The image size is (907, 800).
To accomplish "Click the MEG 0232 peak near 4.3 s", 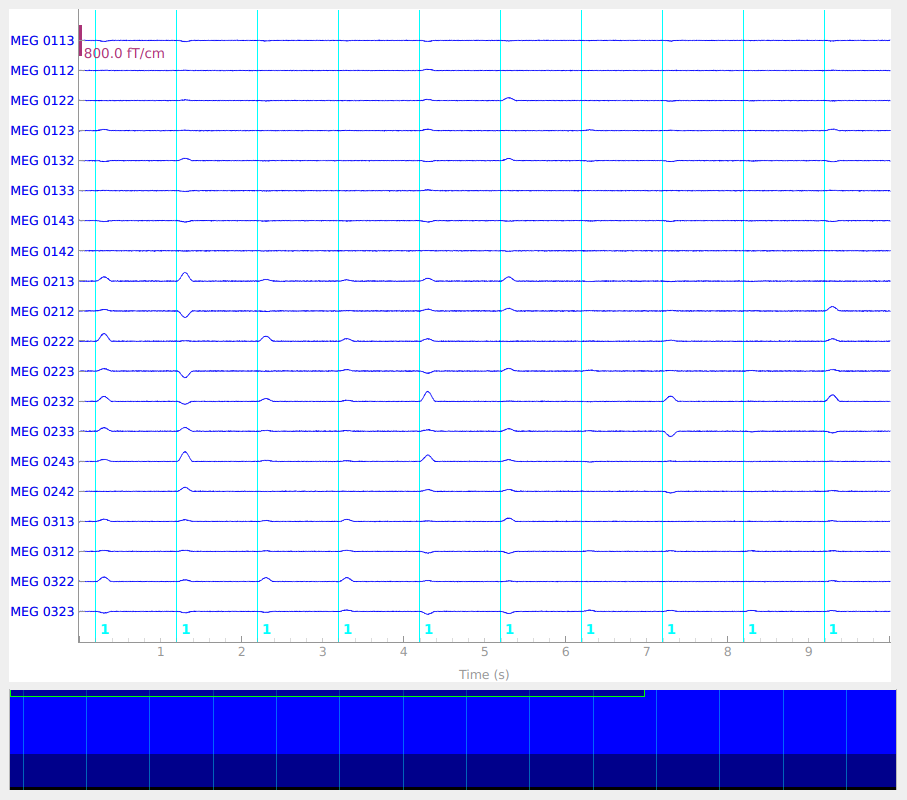I will [x=428, y=394].
